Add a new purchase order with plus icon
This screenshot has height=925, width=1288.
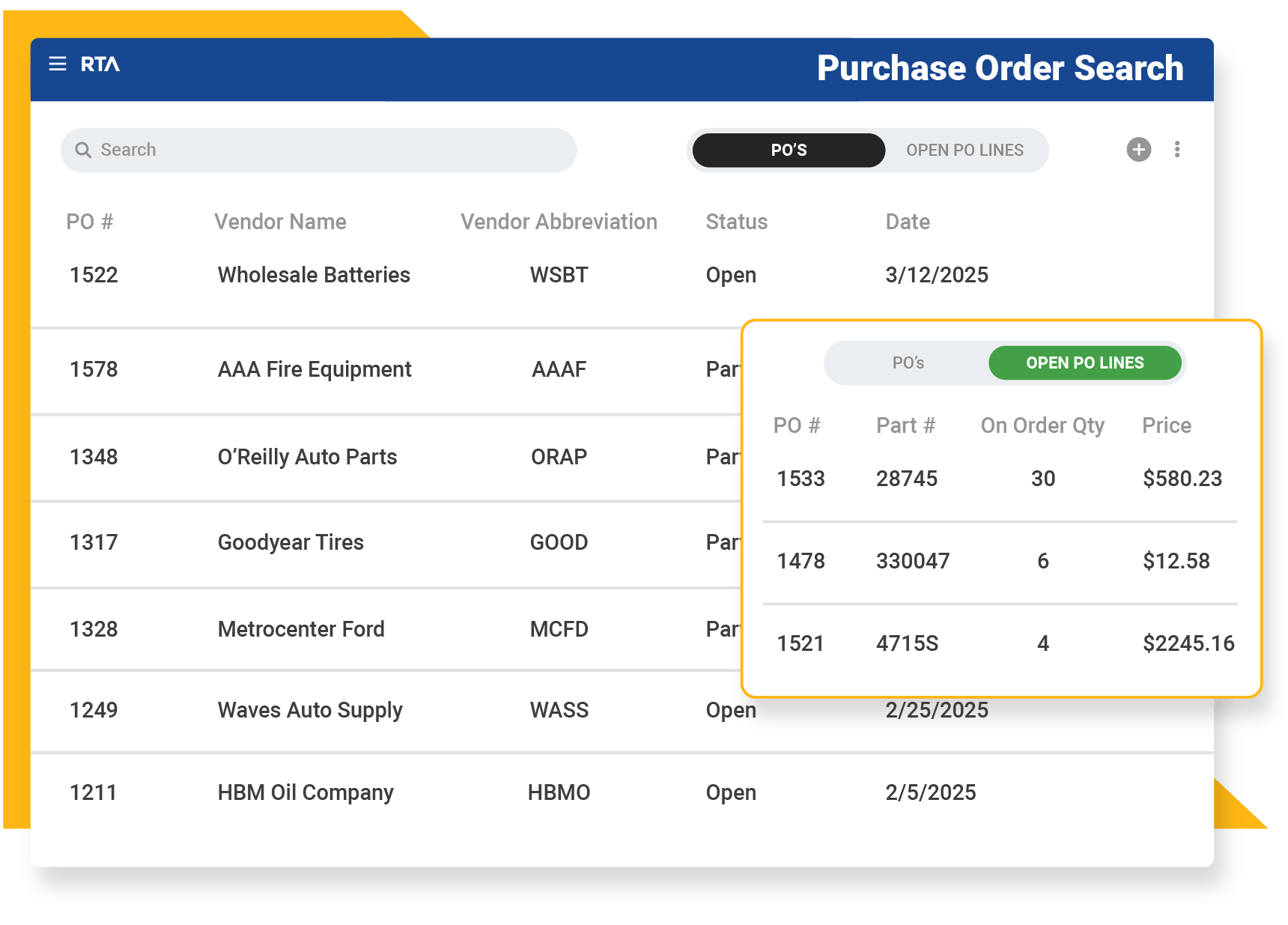(1139, 149)
